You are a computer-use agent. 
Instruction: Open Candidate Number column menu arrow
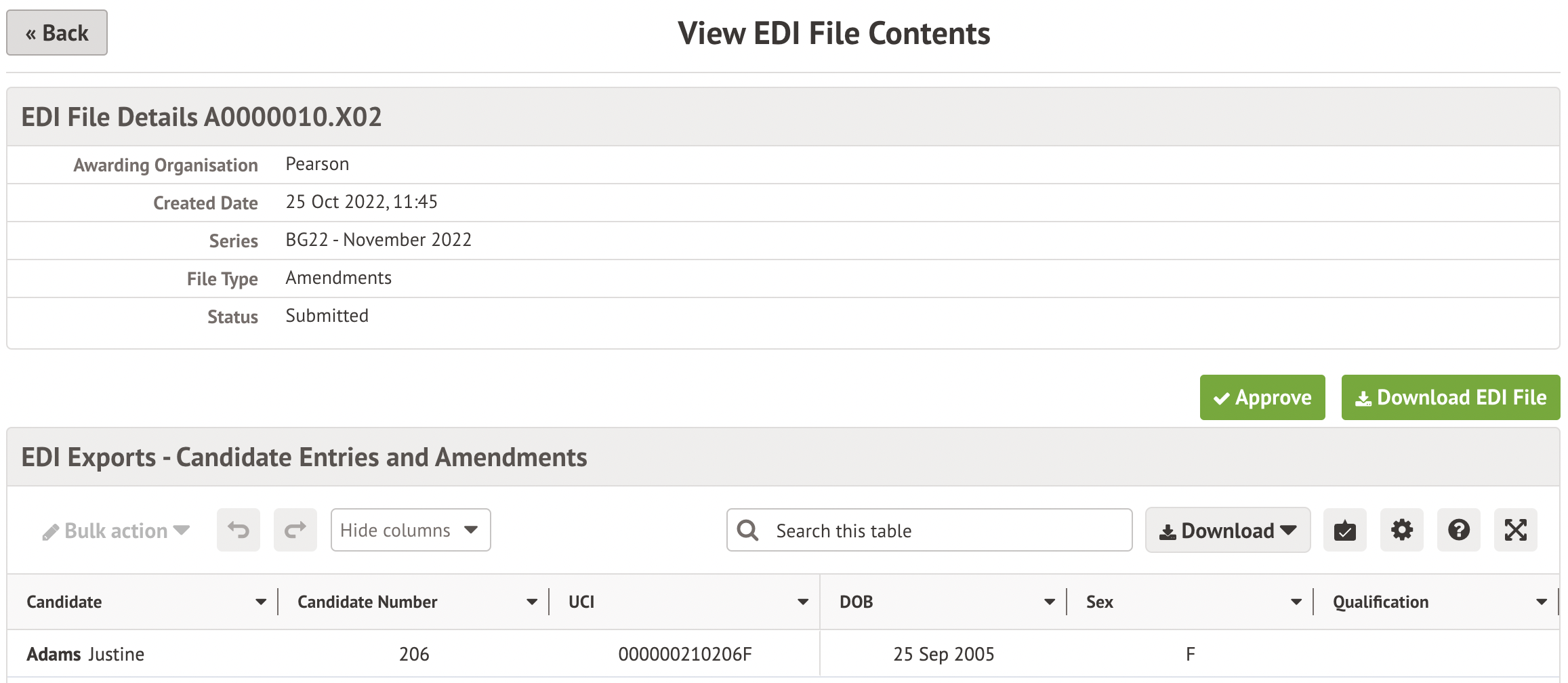click(x=532, y=602)
